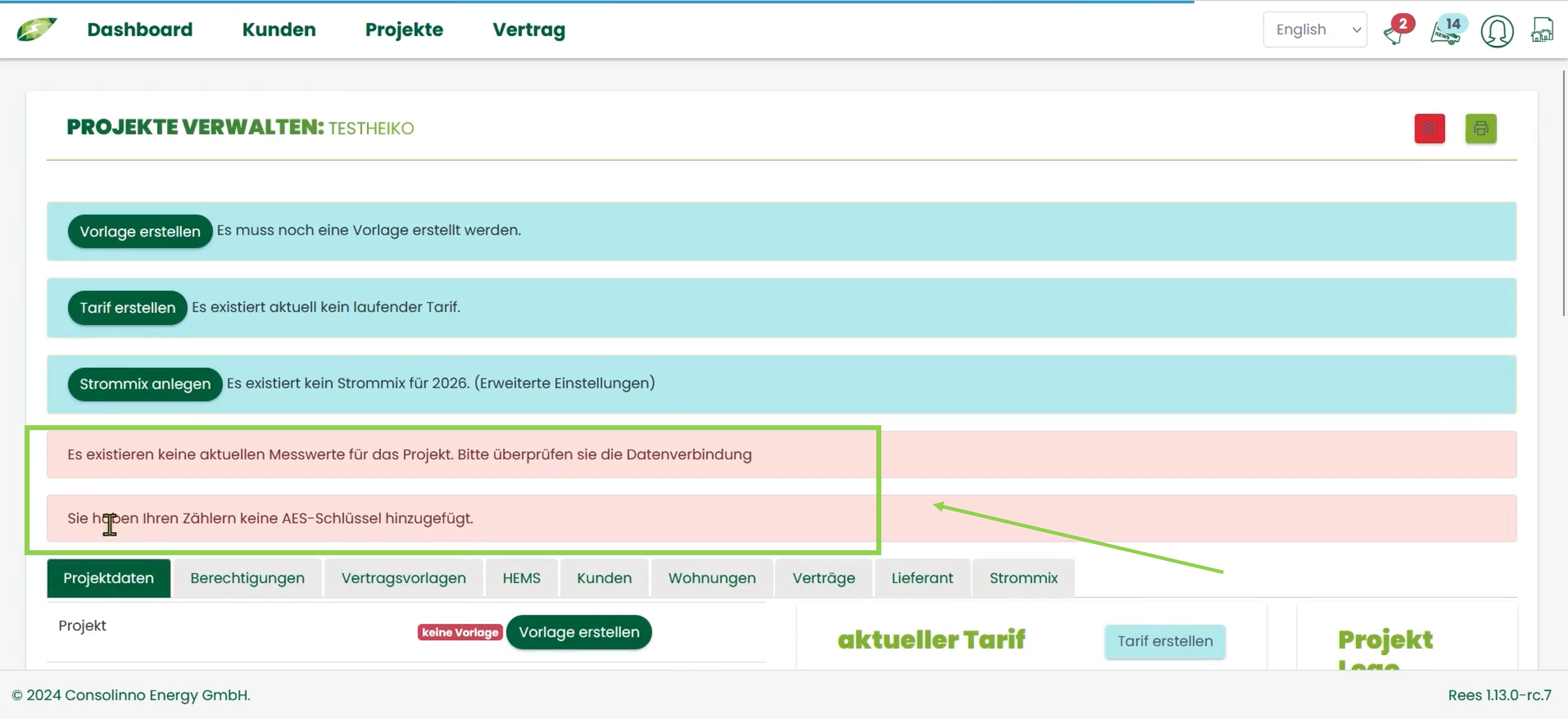Open the English language dropdown

tap(1315, 28)
